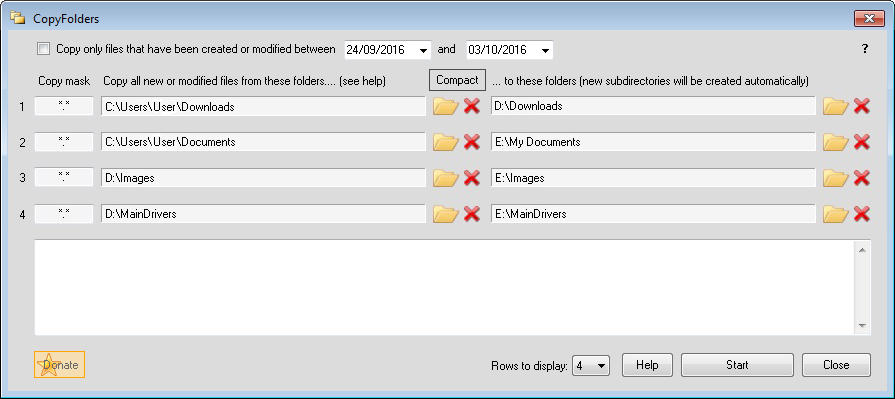The height and width of the screenshot is (399, 895).
Task: Enable copy only files modified between dates
Action: 43,49
